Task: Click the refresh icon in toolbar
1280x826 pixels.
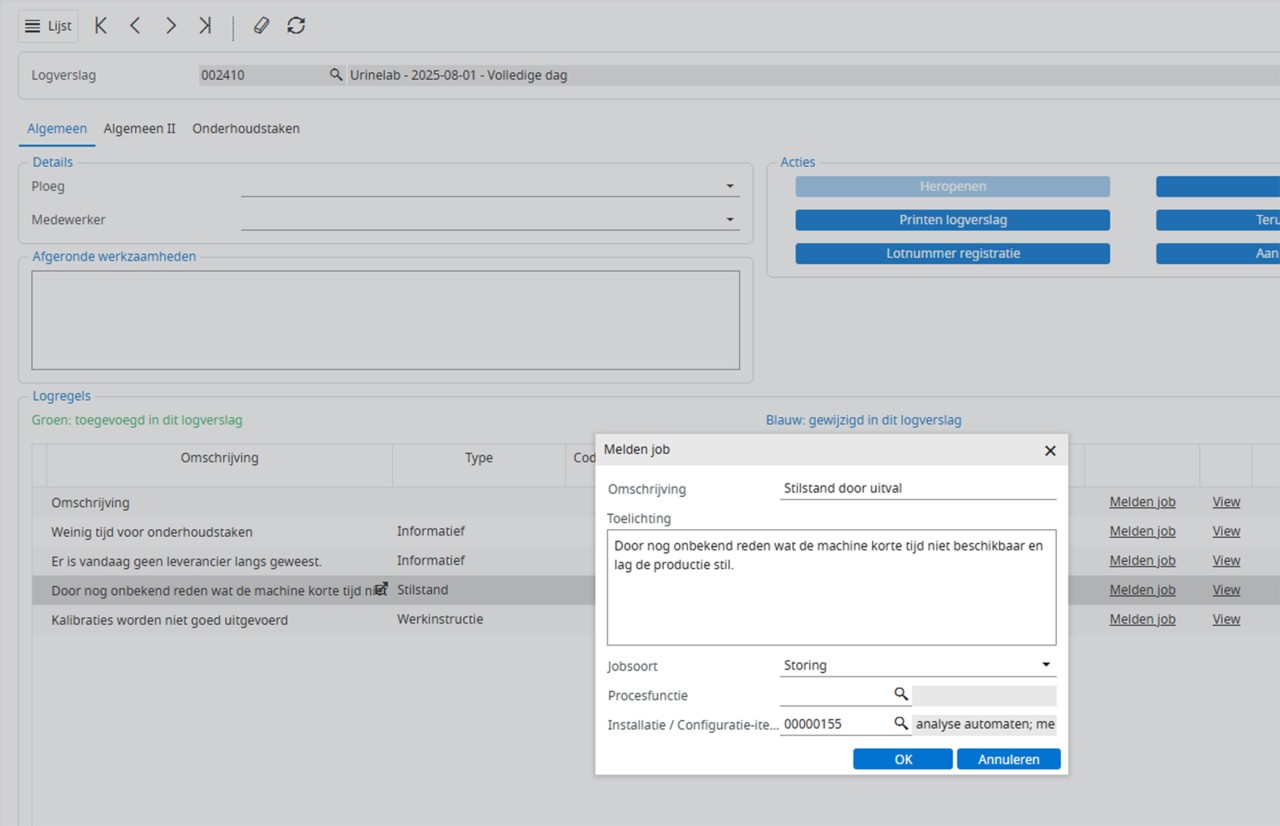Action: [296, 26]
